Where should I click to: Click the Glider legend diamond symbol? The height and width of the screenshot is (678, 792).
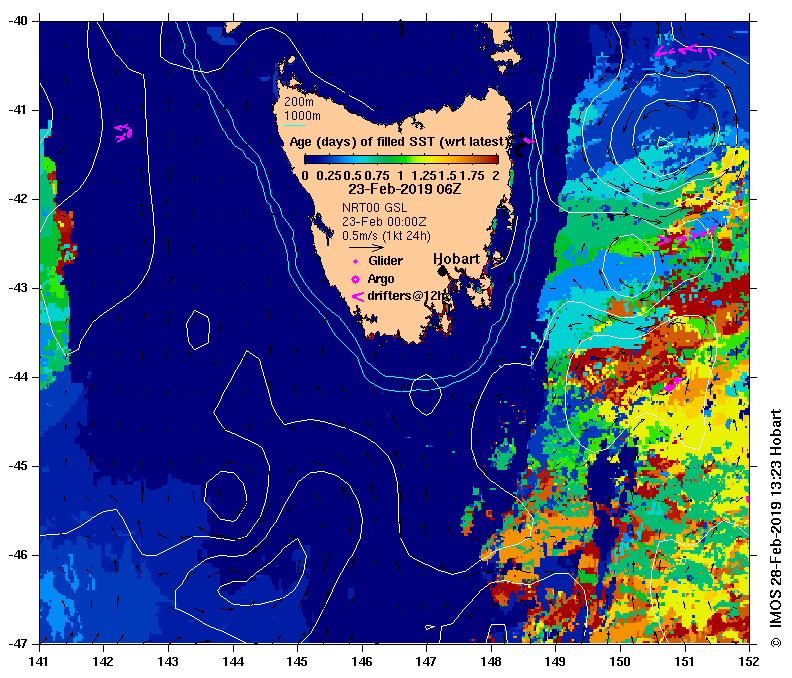[355, 261]
